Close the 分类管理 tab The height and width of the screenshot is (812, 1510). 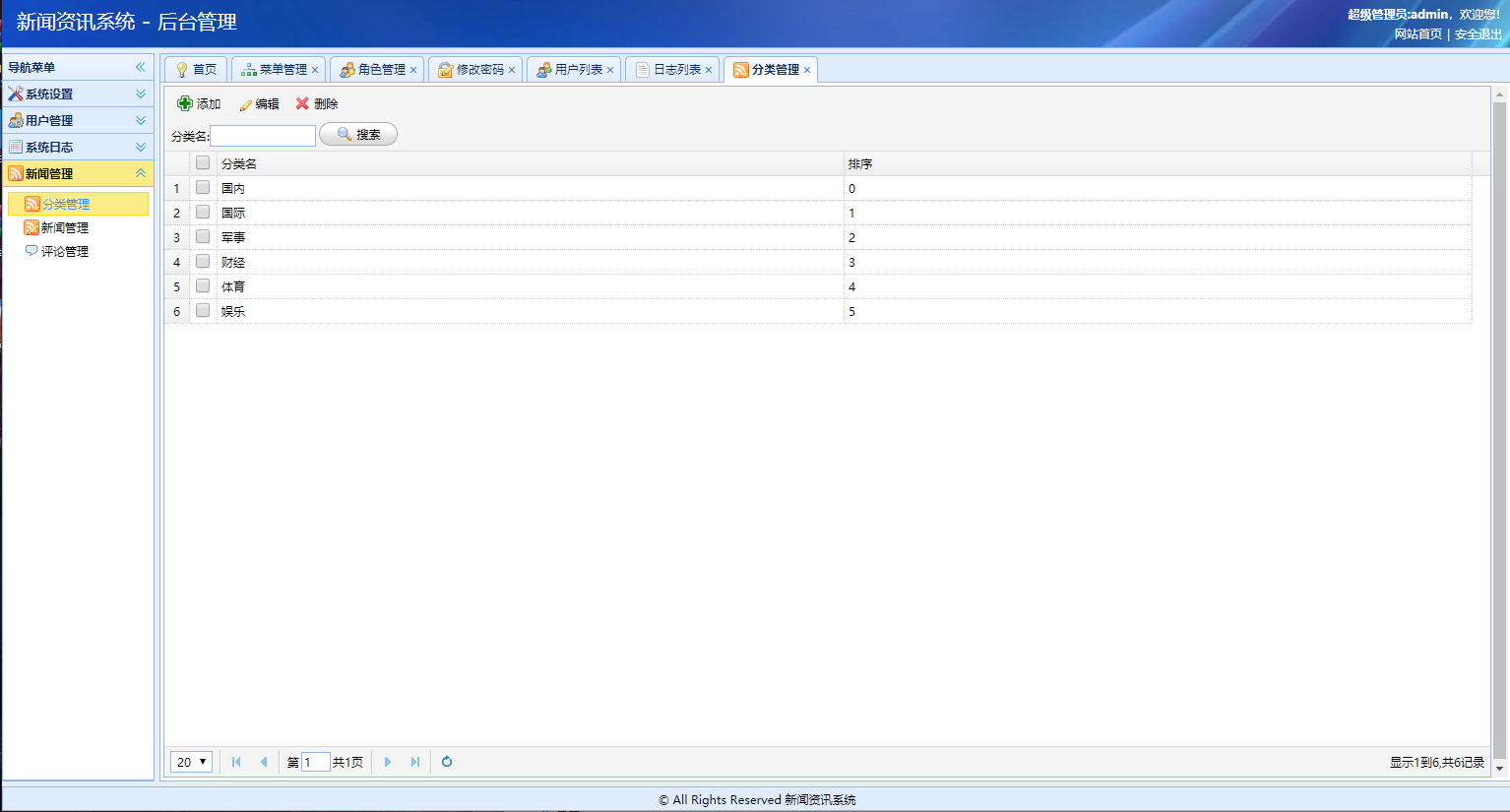tap(807, 70)
